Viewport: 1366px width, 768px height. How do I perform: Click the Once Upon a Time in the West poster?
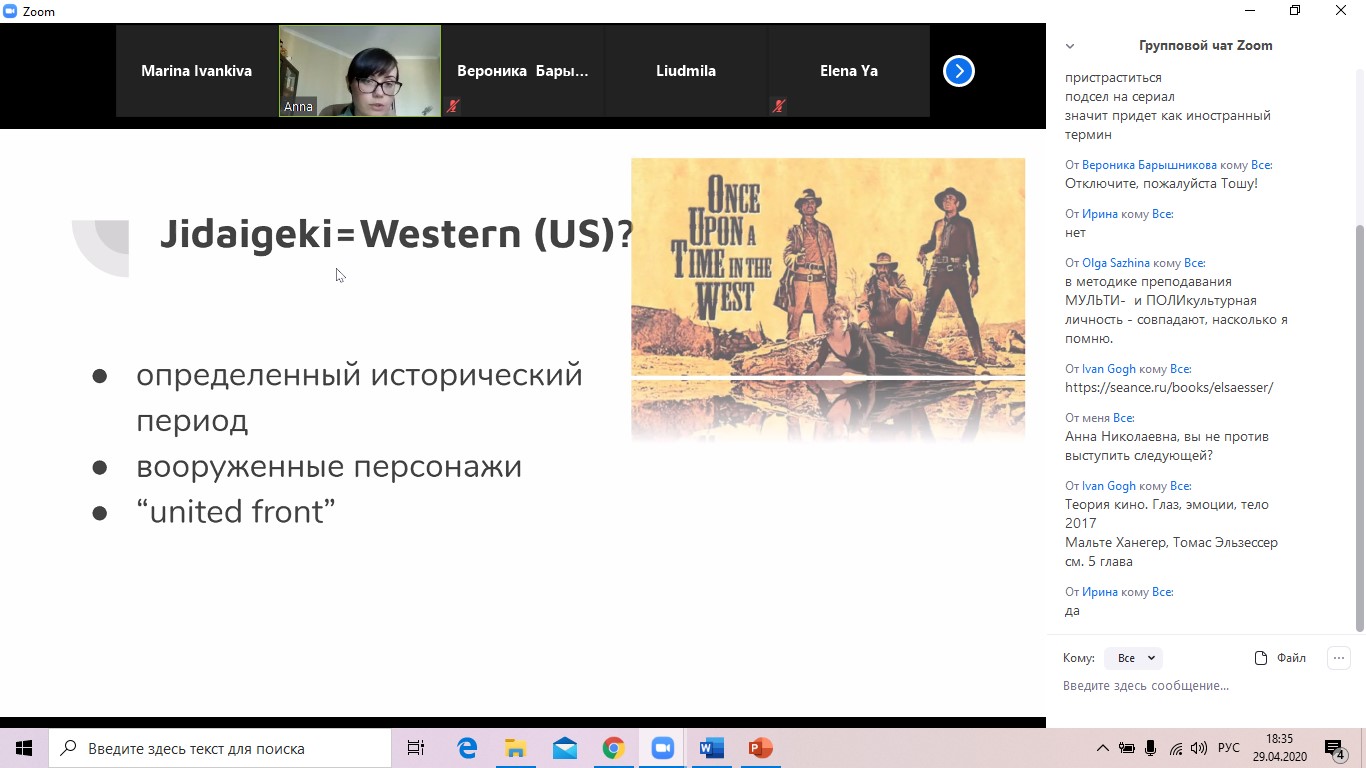[x=828, y=266]
